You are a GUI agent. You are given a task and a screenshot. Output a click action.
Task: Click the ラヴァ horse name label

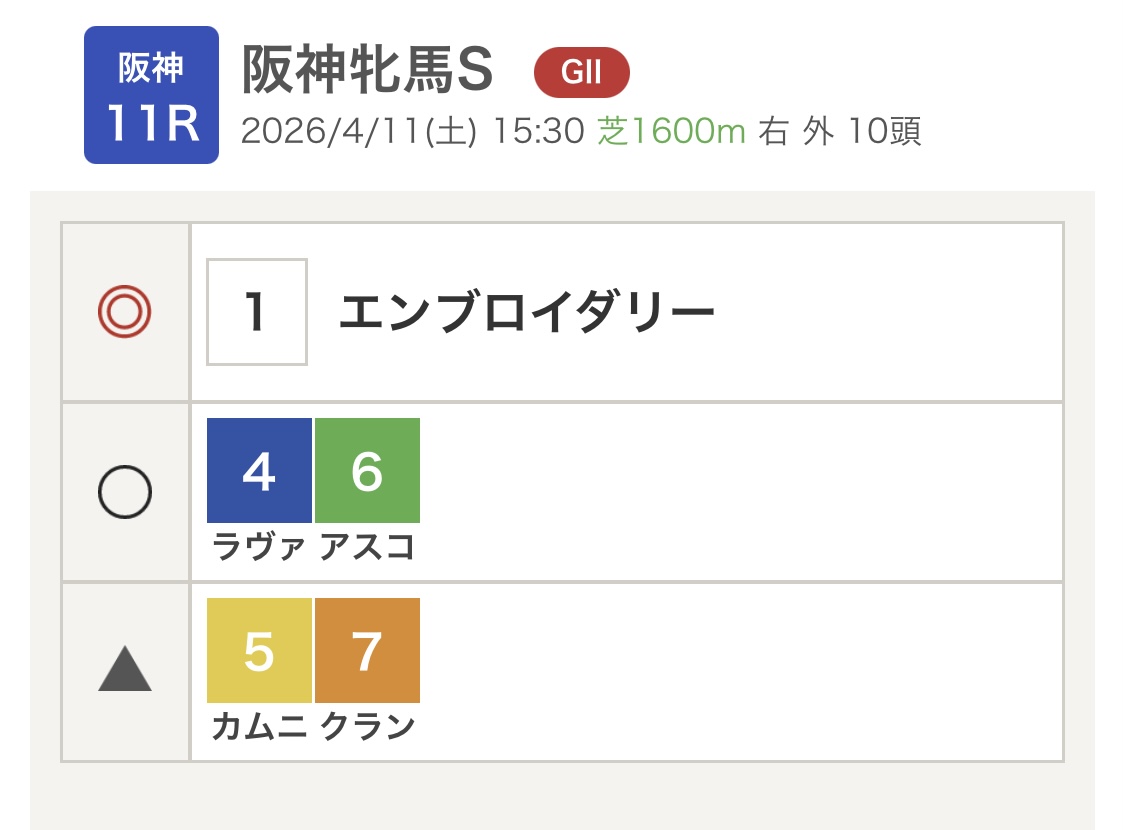click(x=259, y=547)
